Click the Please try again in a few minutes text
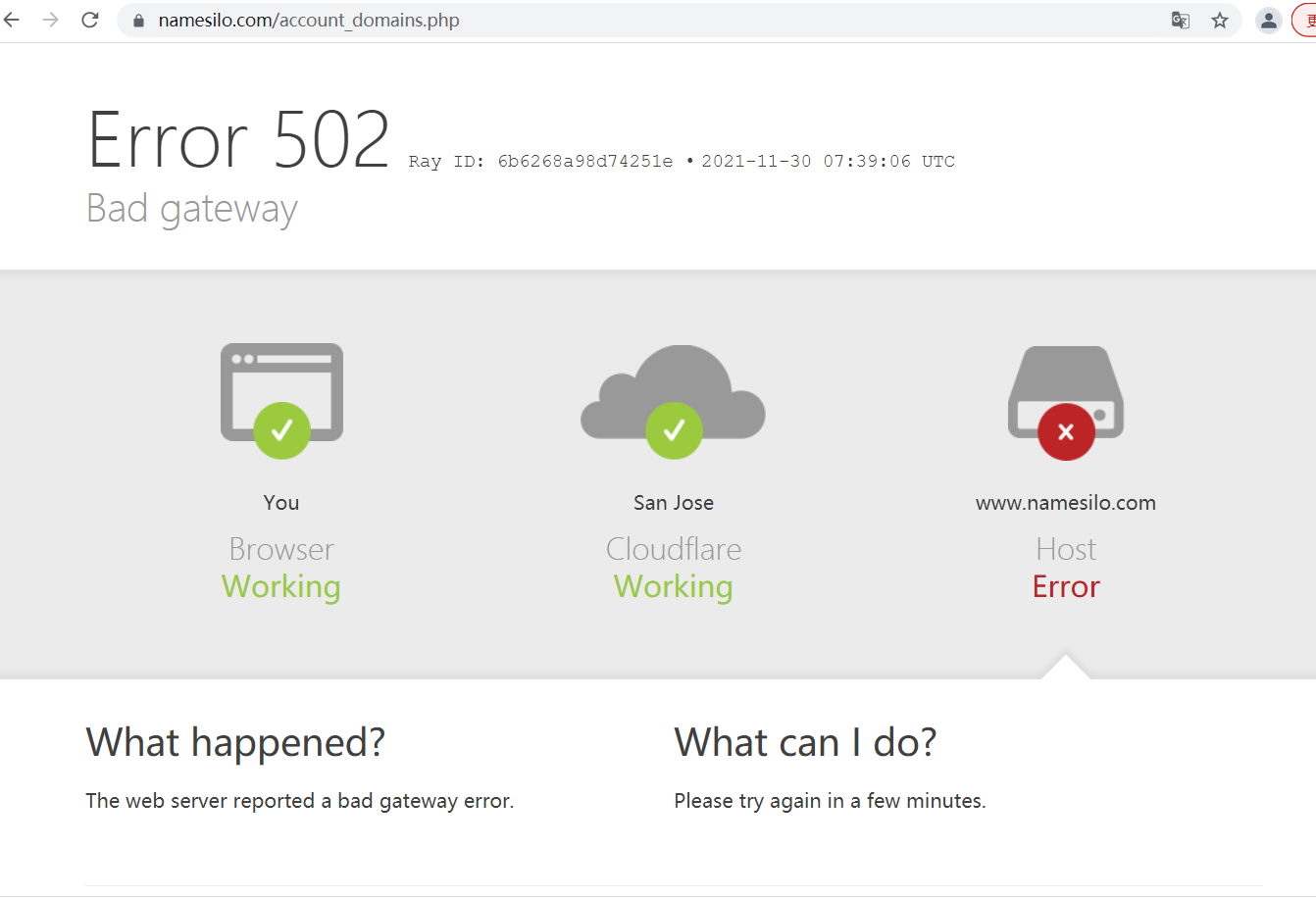1316x898 pixels. (x=830, y=801)
